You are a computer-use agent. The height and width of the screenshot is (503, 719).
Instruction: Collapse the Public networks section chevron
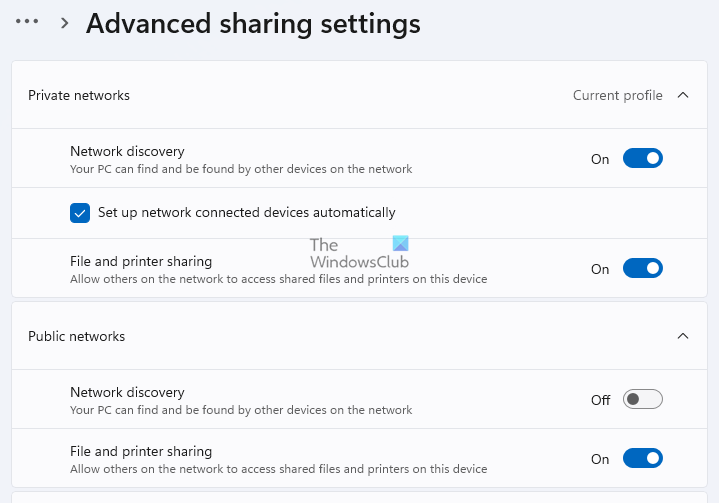[683, 336]
